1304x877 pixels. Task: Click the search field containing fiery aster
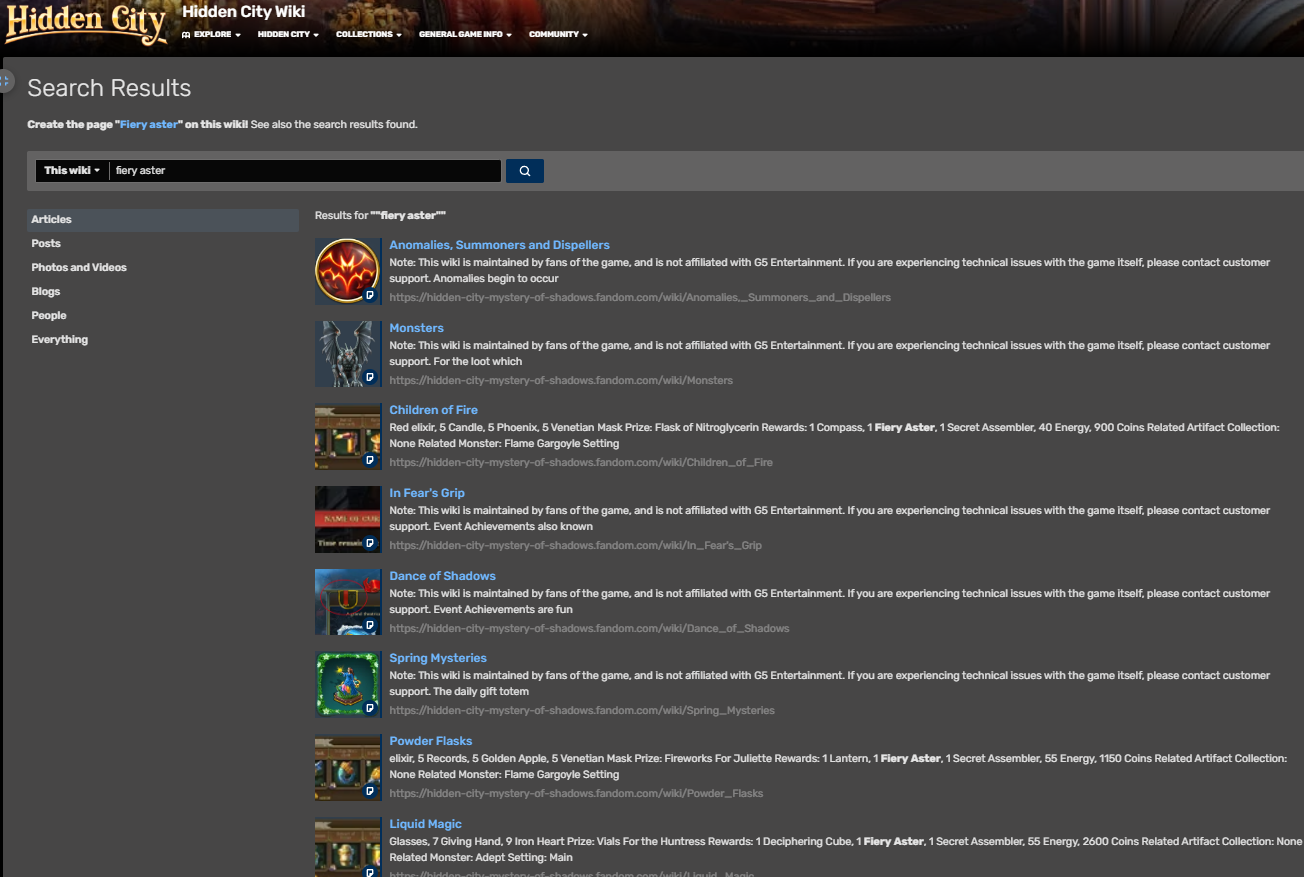tap(305, 171)
